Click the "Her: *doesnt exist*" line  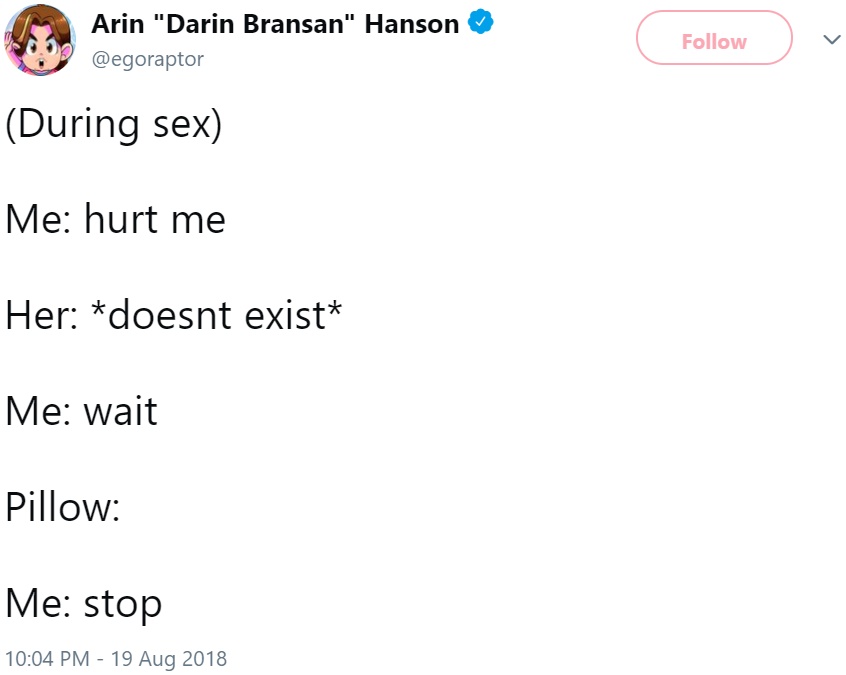[174, 315]
